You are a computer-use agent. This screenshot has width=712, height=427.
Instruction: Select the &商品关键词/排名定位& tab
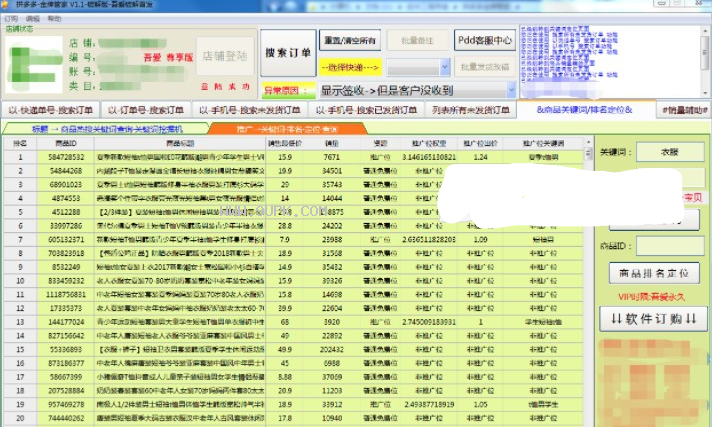pyautogui.click(x=584, y=109)
